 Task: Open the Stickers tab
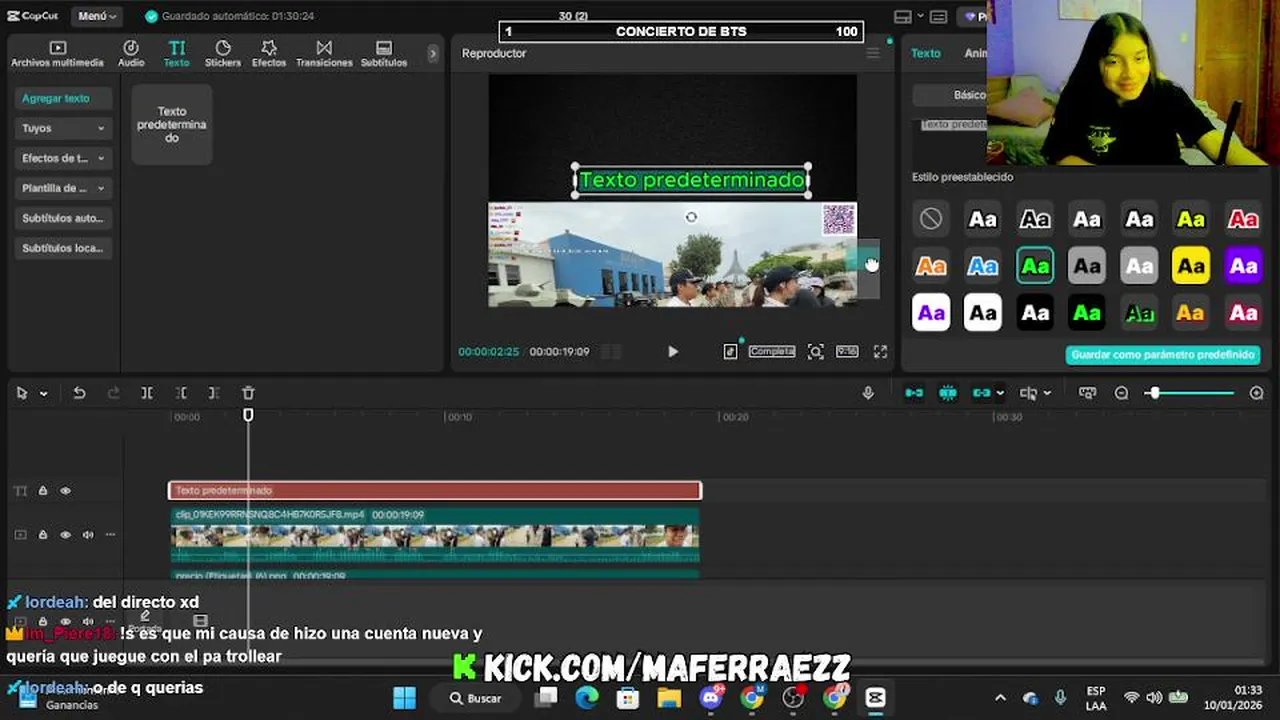pos(223,54)
